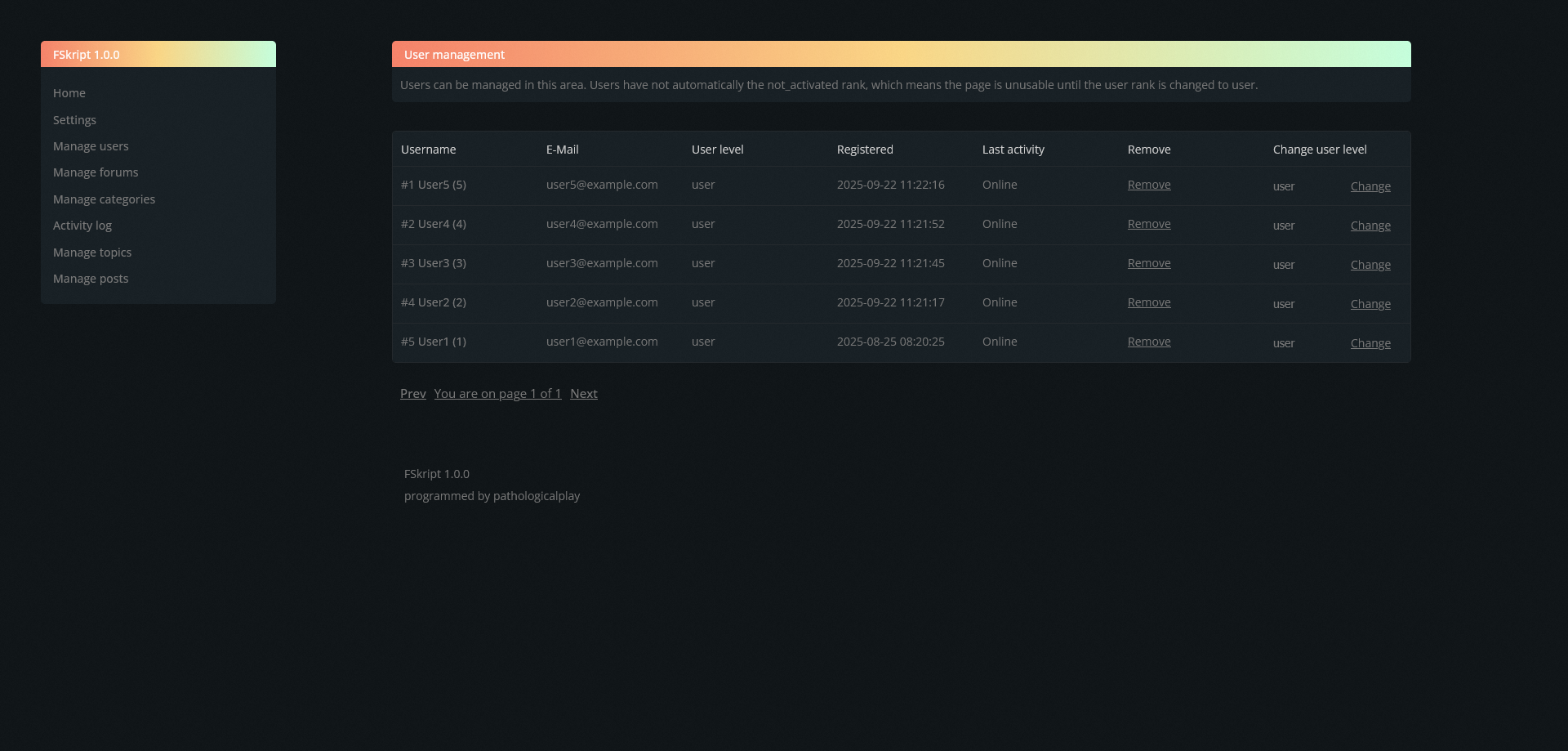Screen dimensions: 1568x751
Task: Click the 'page 1 of 1' link
Action: pos(497,394)
